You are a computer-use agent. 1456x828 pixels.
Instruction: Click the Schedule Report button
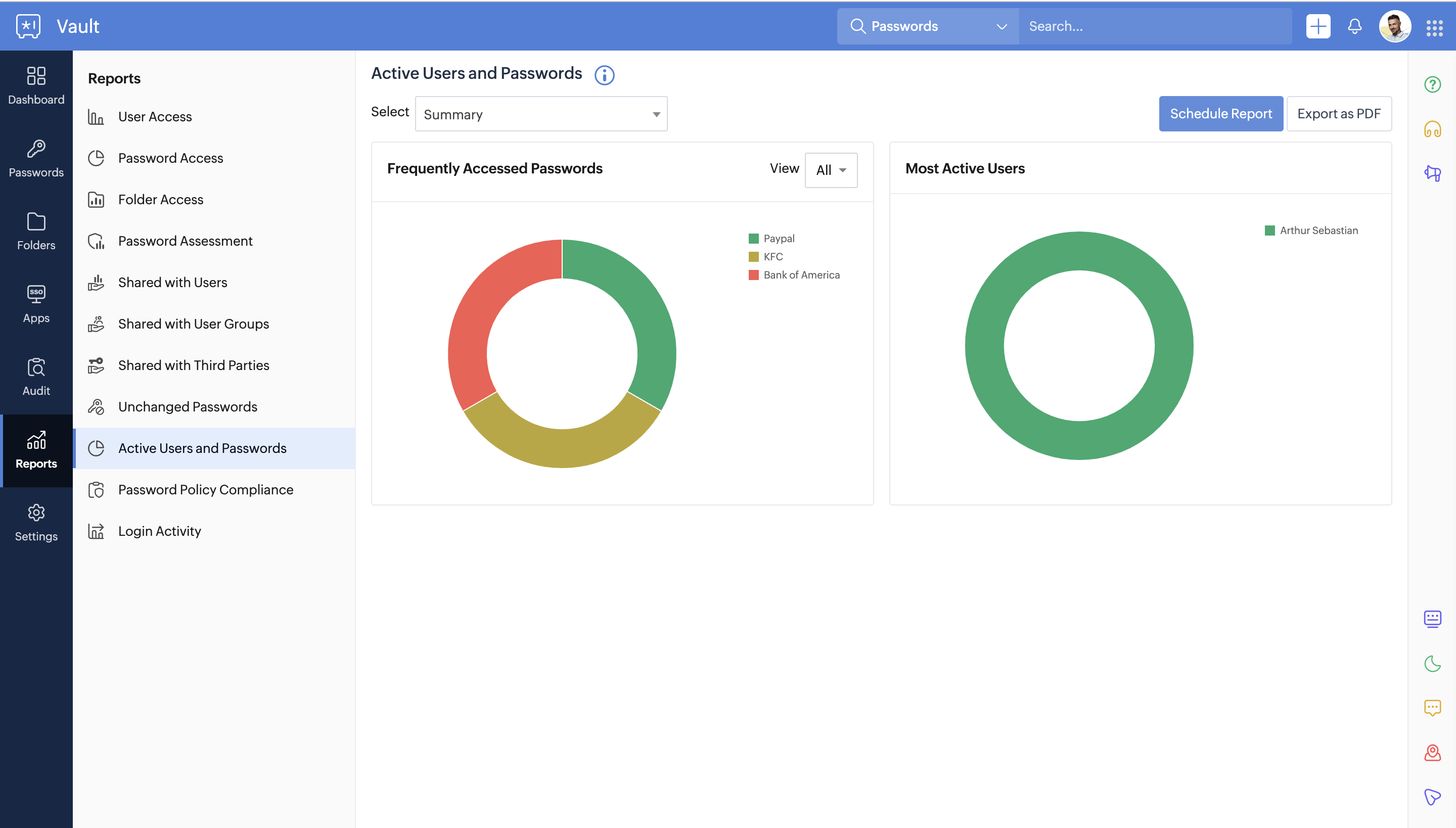[1220, 114]
